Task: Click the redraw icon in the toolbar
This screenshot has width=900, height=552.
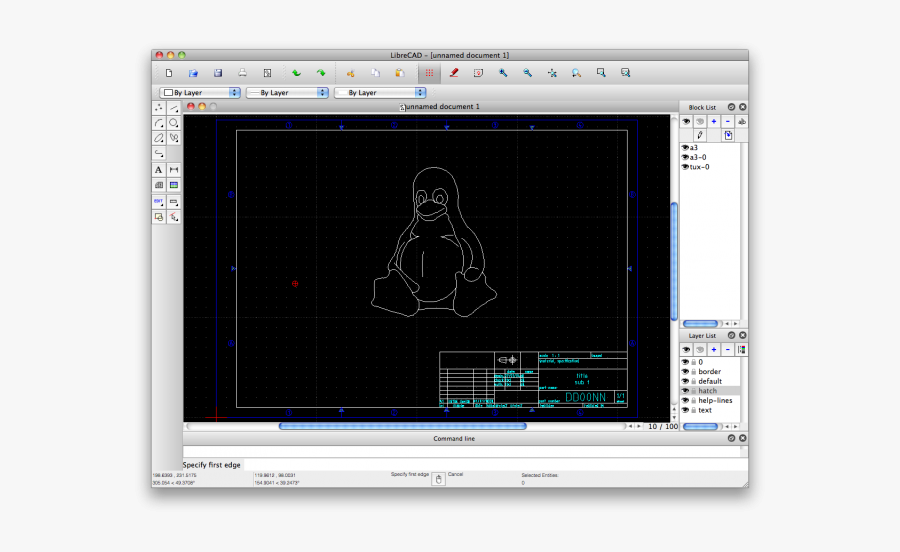Action: [x=478, y=73]
